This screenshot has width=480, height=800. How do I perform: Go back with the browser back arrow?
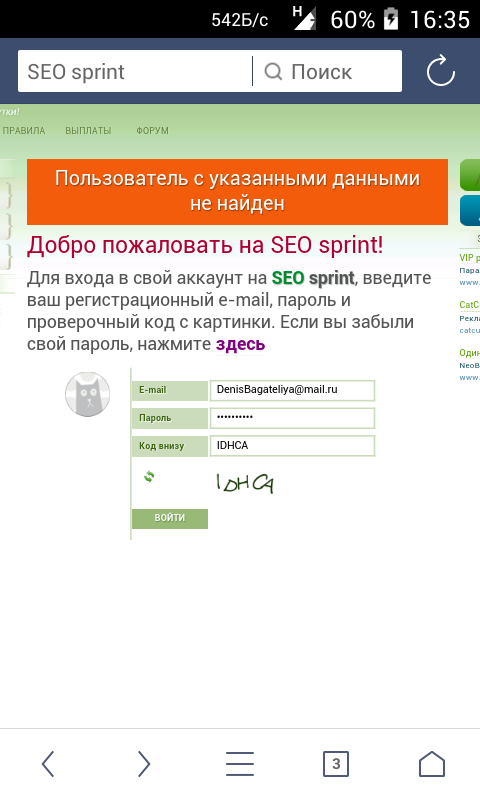click(x=48, y=764)
